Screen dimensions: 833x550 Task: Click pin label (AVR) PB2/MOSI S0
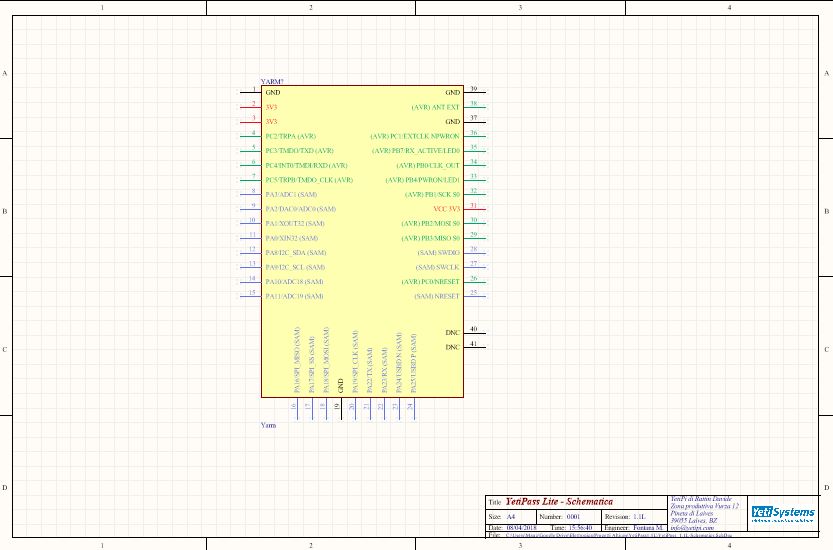(x=430, y=224)
